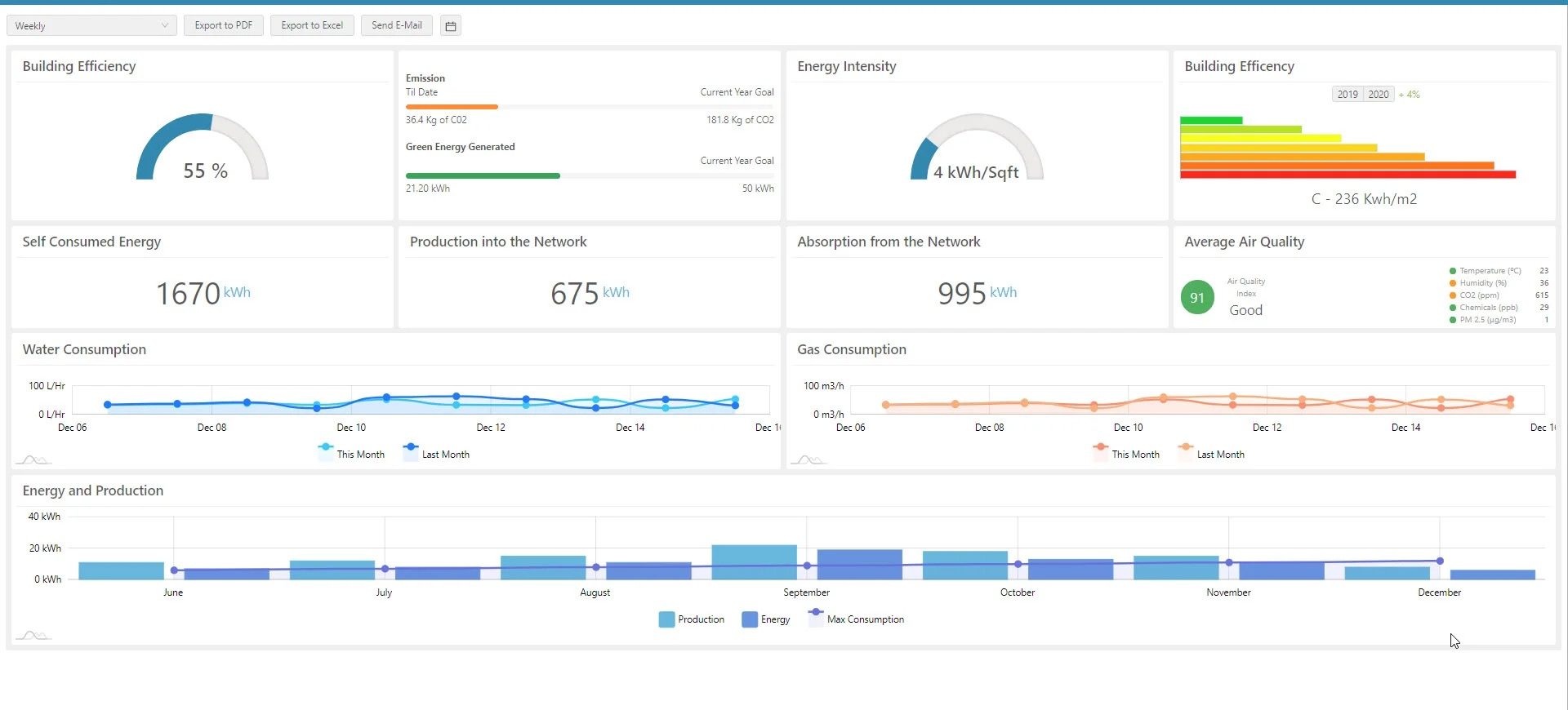Toggle Max Consumption line in legend
Viewport: 1568px width, 710px height.
856,619
